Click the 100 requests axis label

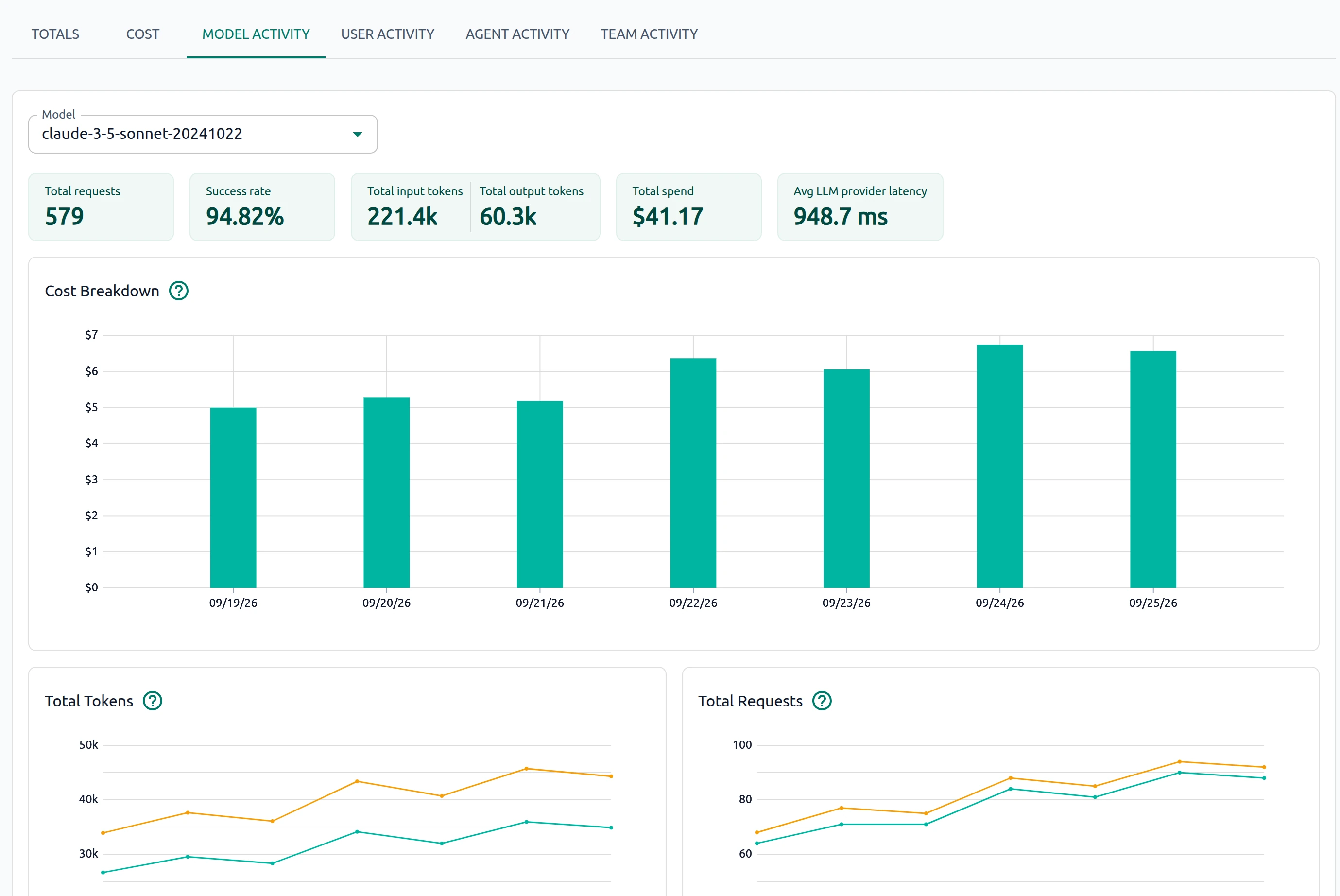coord(742,744)
